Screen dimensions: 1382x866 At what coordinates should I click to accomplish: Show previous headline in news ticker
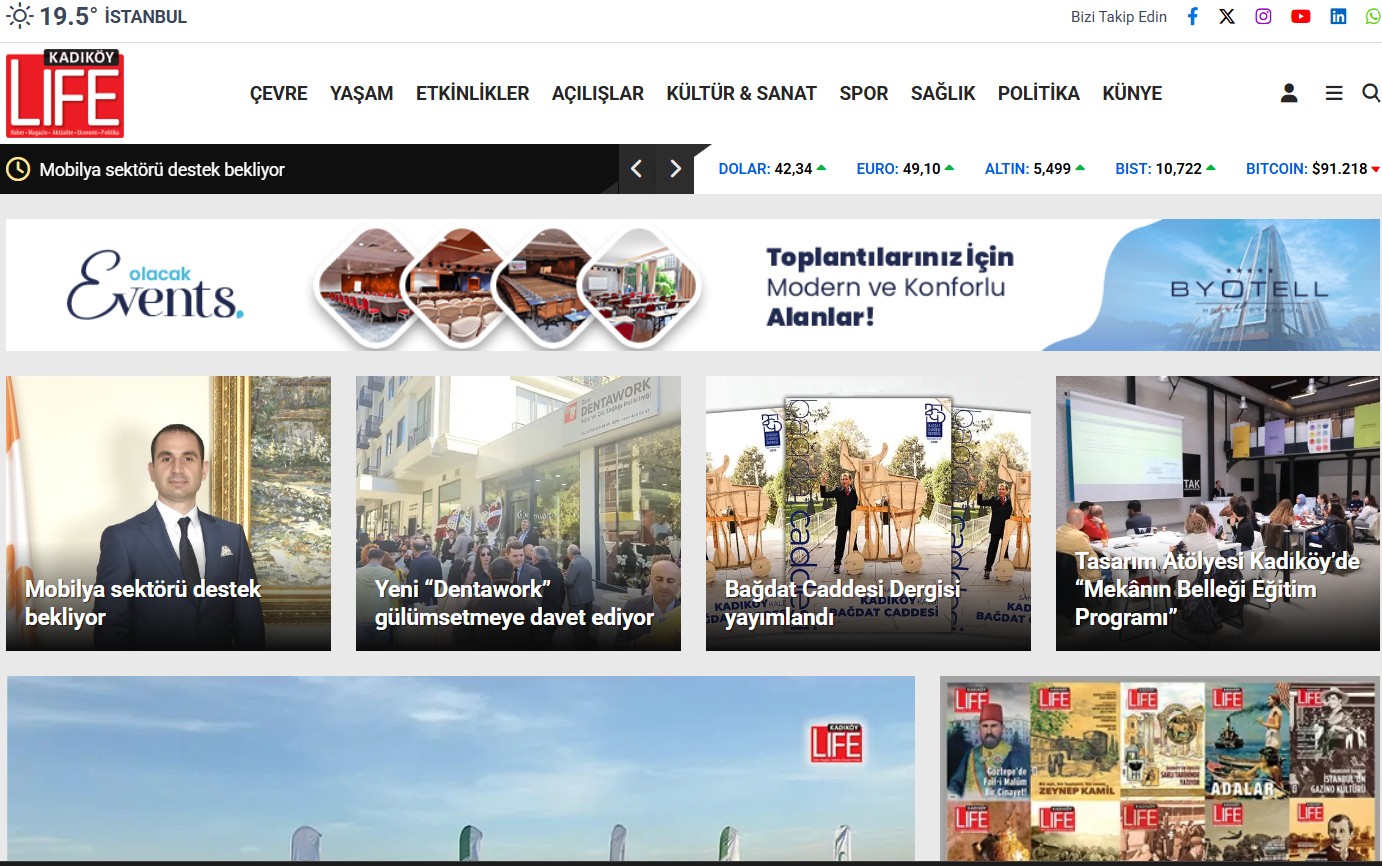click(637, 169)
